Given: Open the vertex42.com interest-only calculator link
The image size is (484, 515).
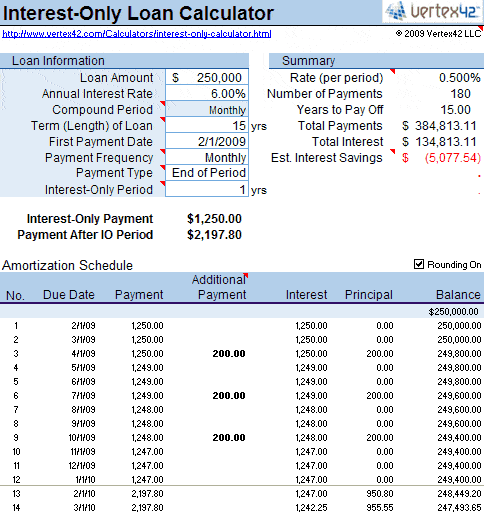Looking at the screenshot, I should [137, 34].
